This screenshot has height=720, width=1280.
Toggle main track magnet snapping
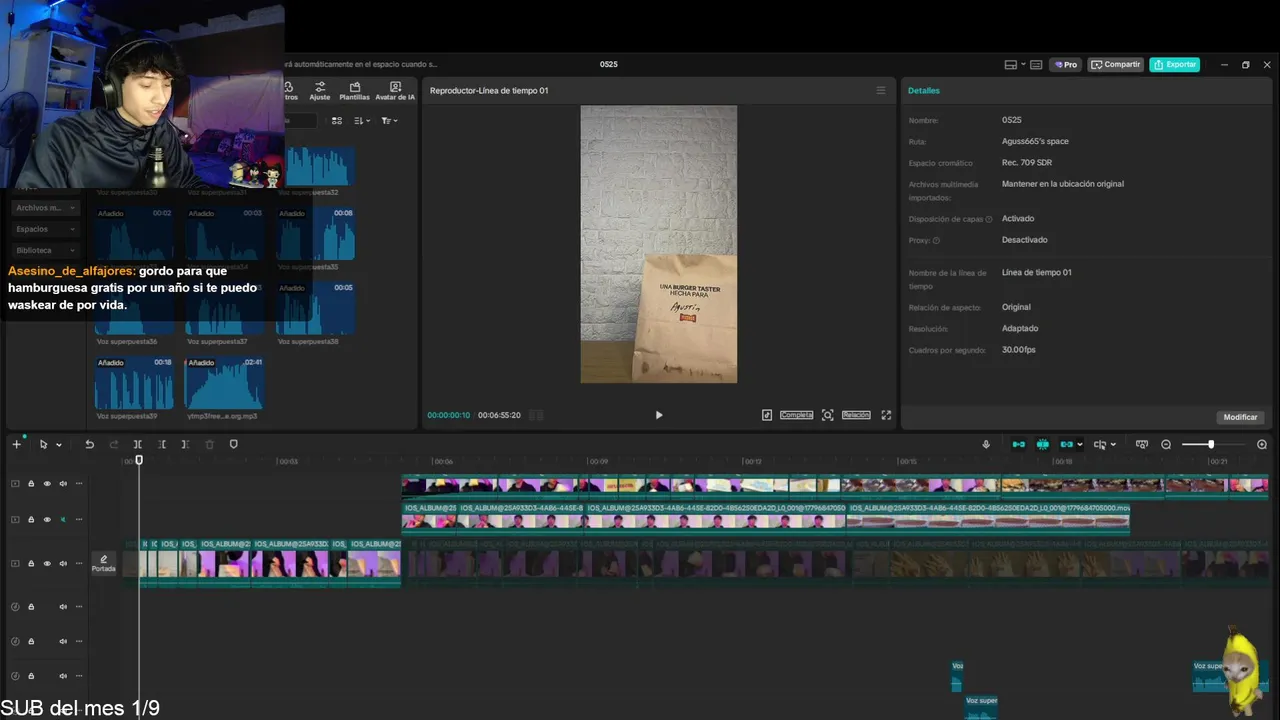(x=1018, y=444)
